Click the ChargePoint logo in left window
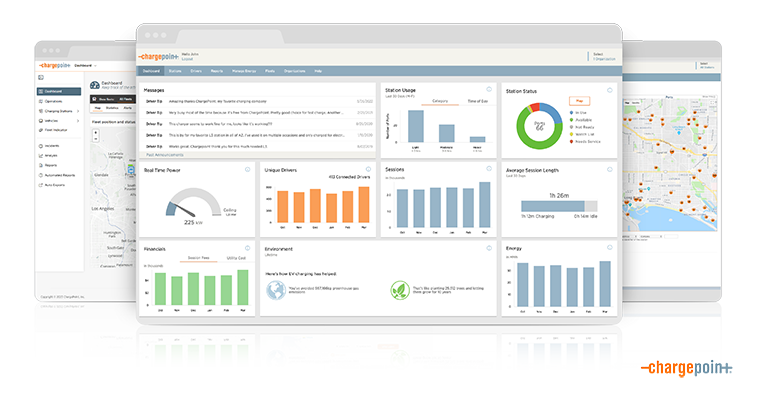 [x=54, y=65]
